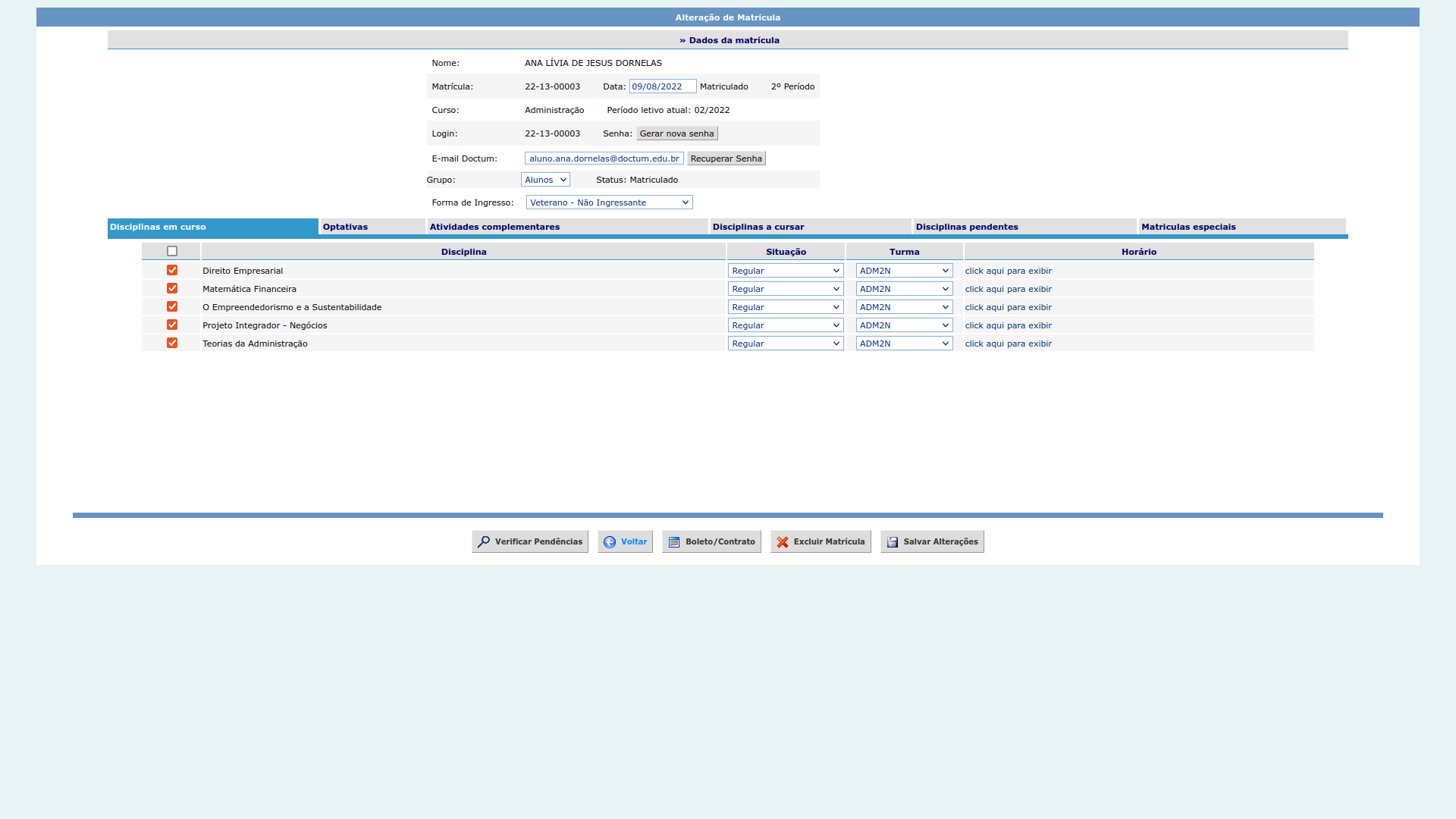Viewport: 1456px width, 819px height.
Task: Open the Disciplinas pendentes tab
Action: click(966, 227)
